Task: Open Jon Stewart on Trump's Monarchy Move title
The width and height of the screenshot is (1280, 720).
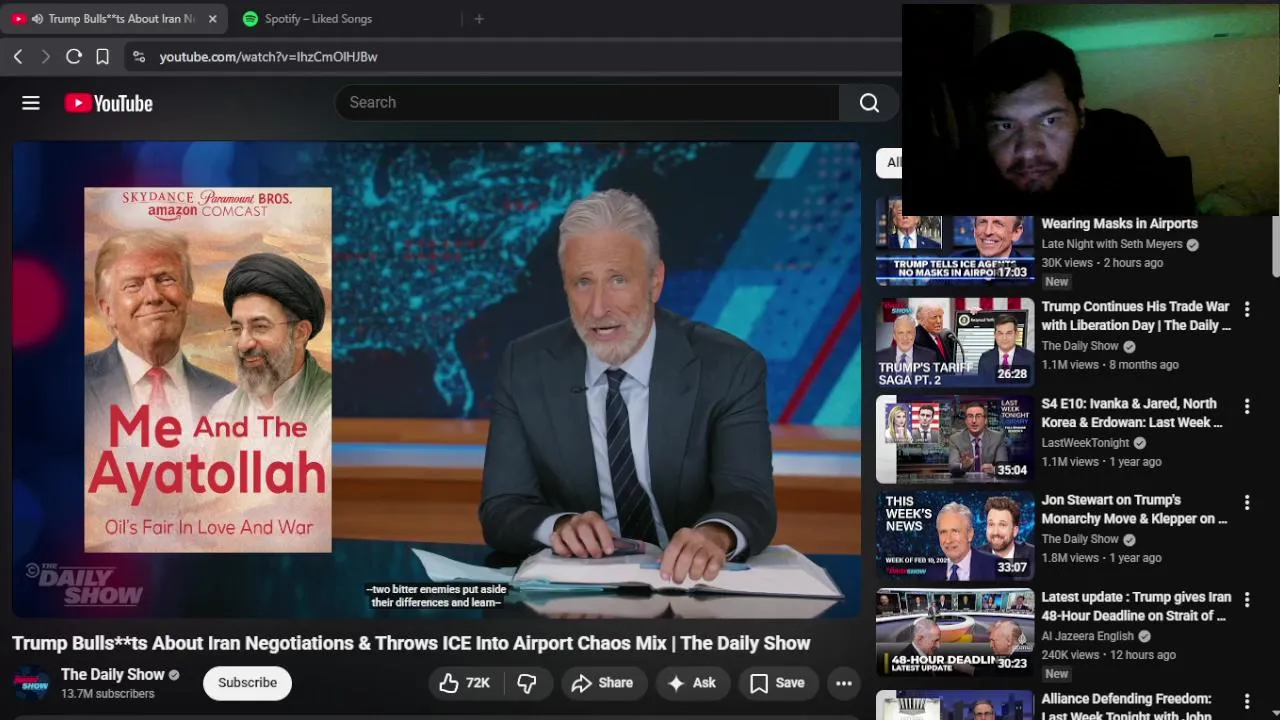Action: coord(1134,509)
